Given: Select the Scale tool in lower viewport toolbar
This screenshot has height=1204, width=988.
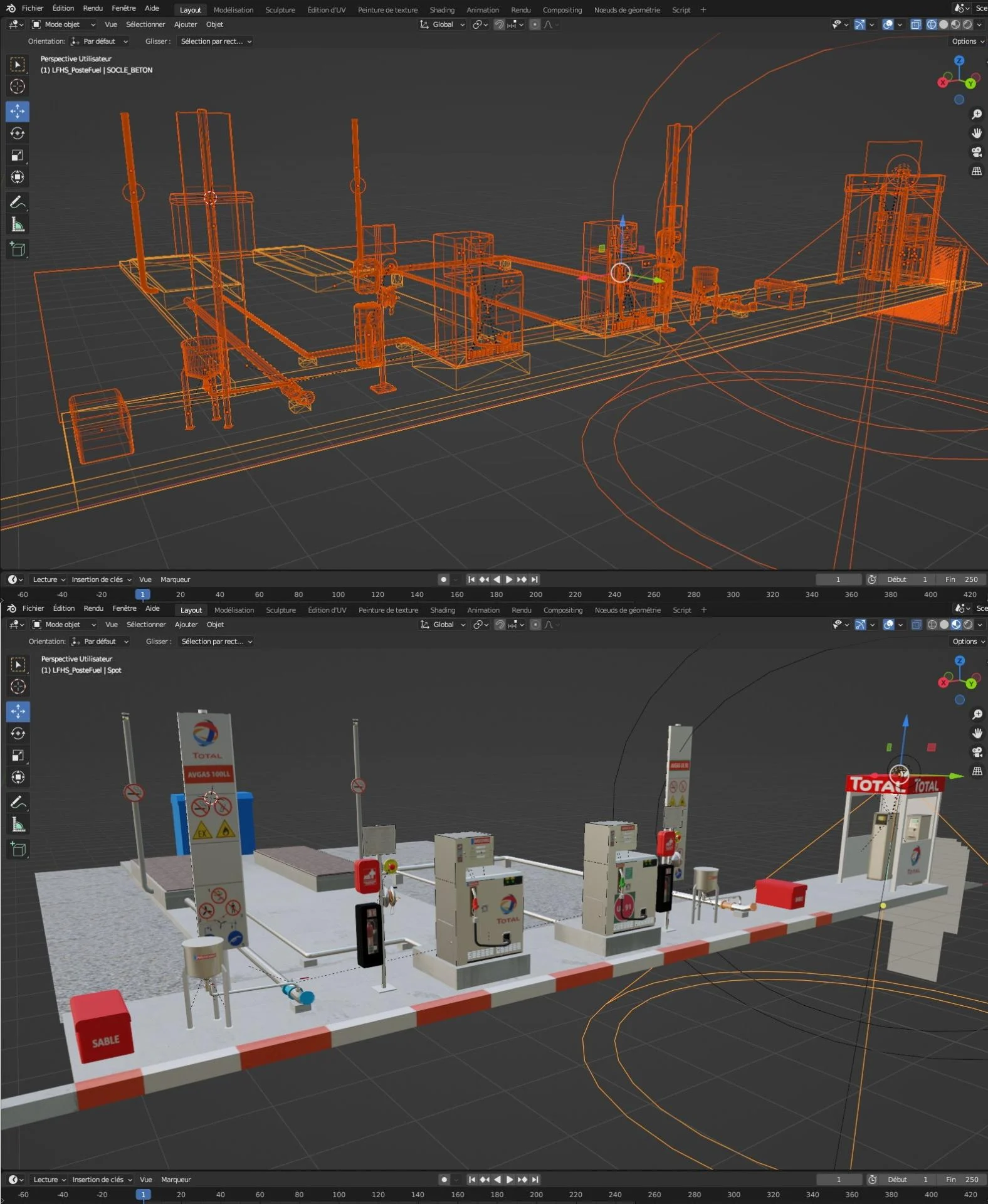Looking at the screenshot, I should 18,755.
